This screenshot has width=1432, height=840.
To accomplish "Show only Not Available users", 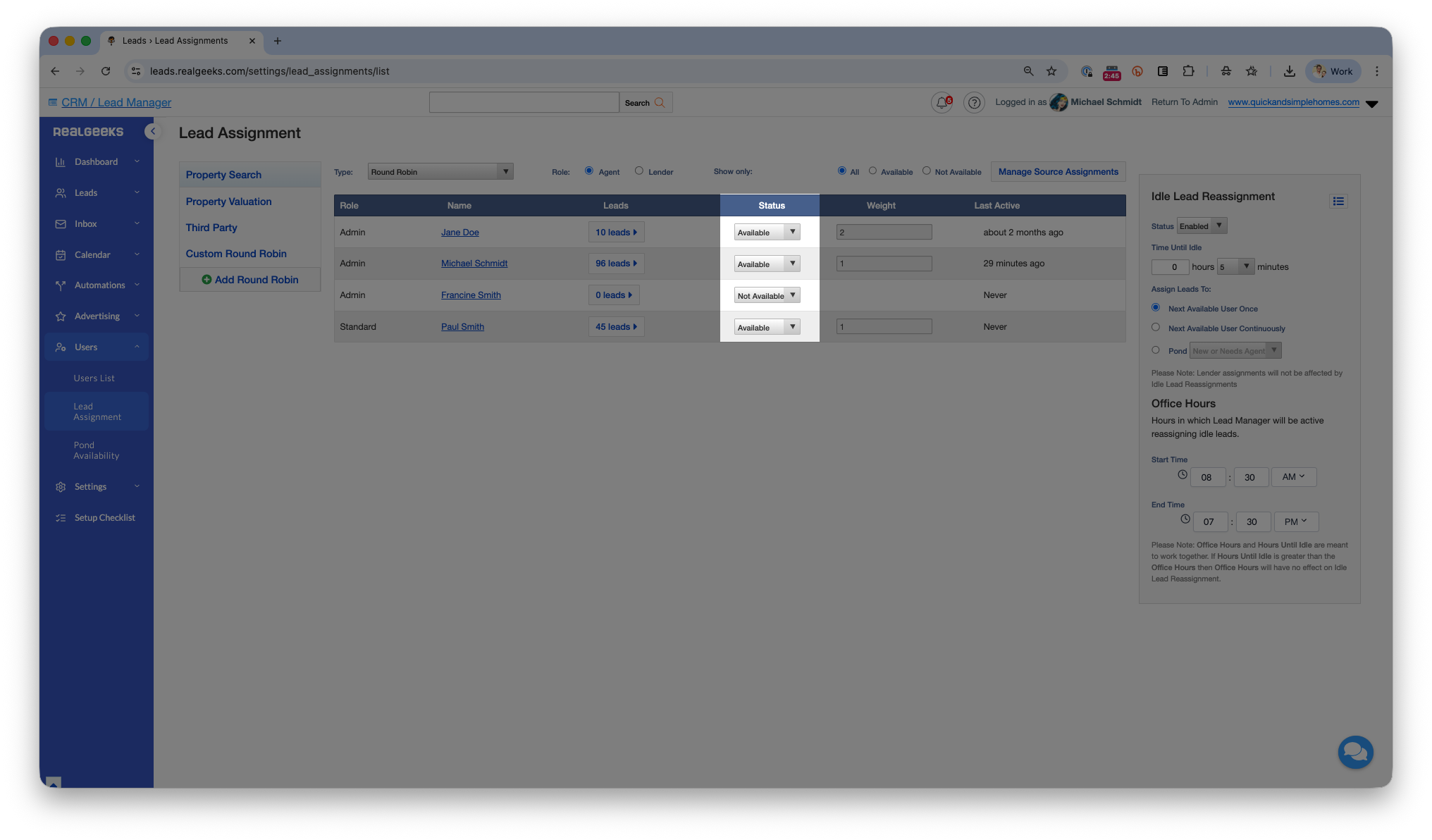I will 927,171.
